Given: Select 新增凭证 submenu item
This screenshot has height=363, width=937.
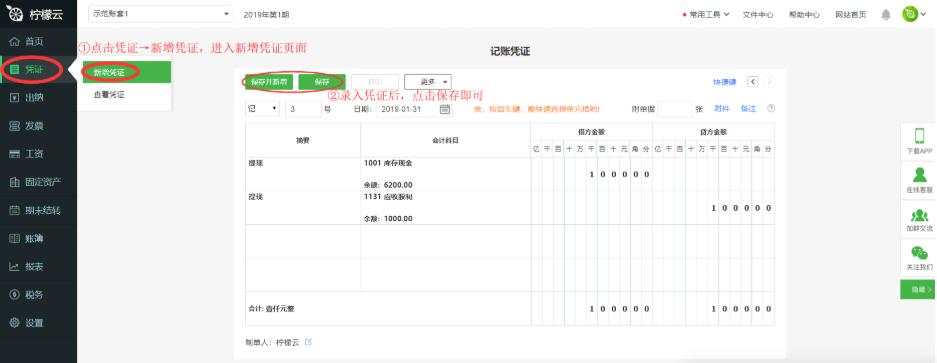Looking at the screenshot, I should point(127,72).
